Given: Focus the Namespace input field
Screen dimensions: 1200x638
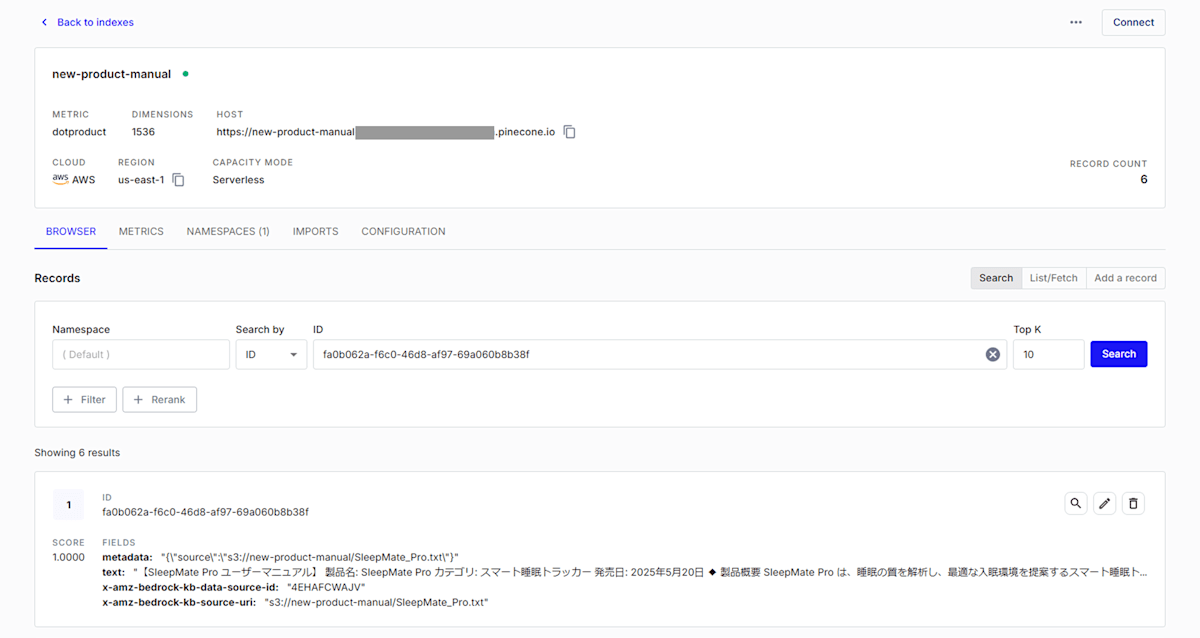Looking at the screenshot, I should click(141, 354).
